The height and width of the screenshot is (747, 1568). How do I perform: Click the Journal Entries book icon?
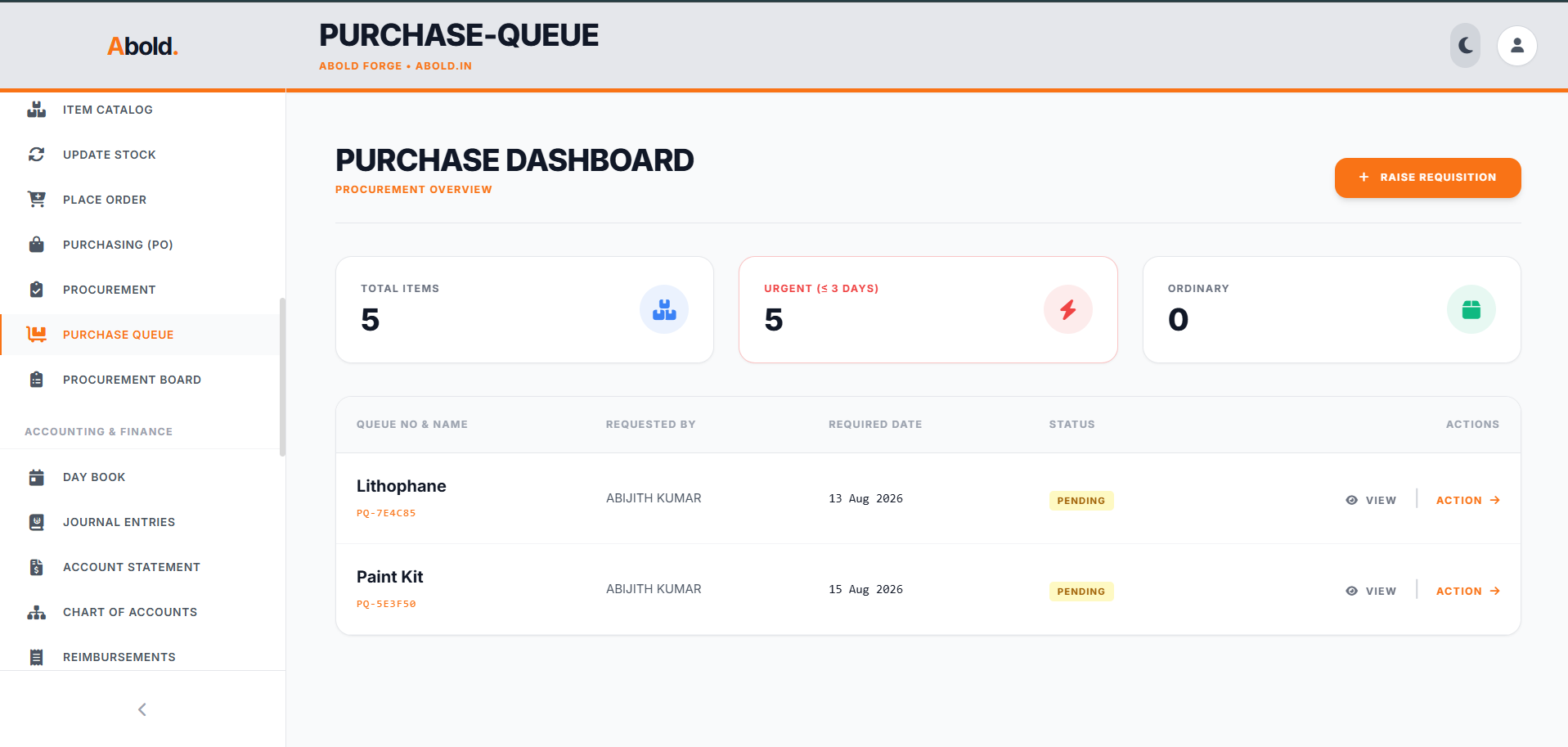pyautogui.click(x=36, y=522)
